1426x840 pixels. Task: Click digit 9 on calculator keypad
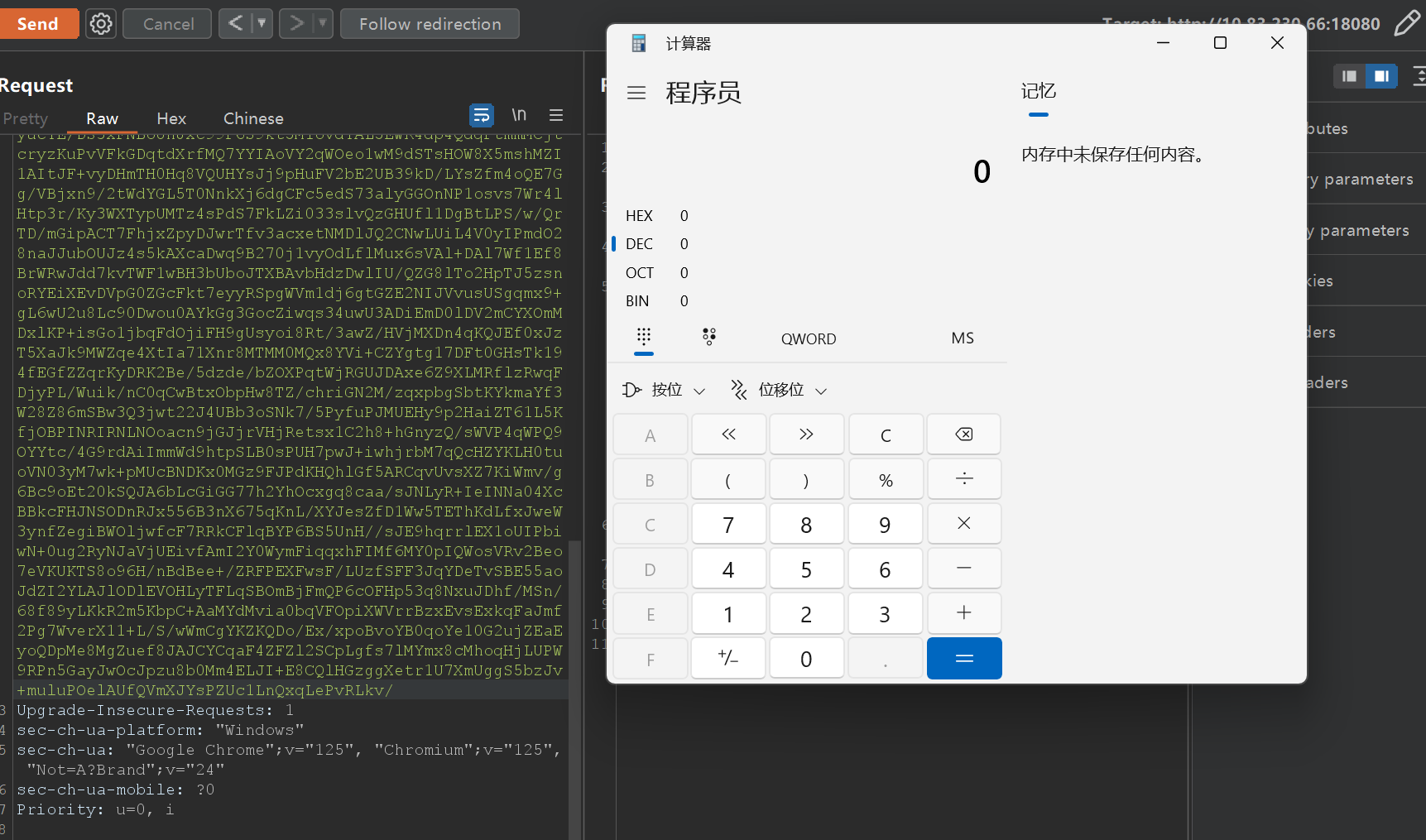[x=886, y=524]
